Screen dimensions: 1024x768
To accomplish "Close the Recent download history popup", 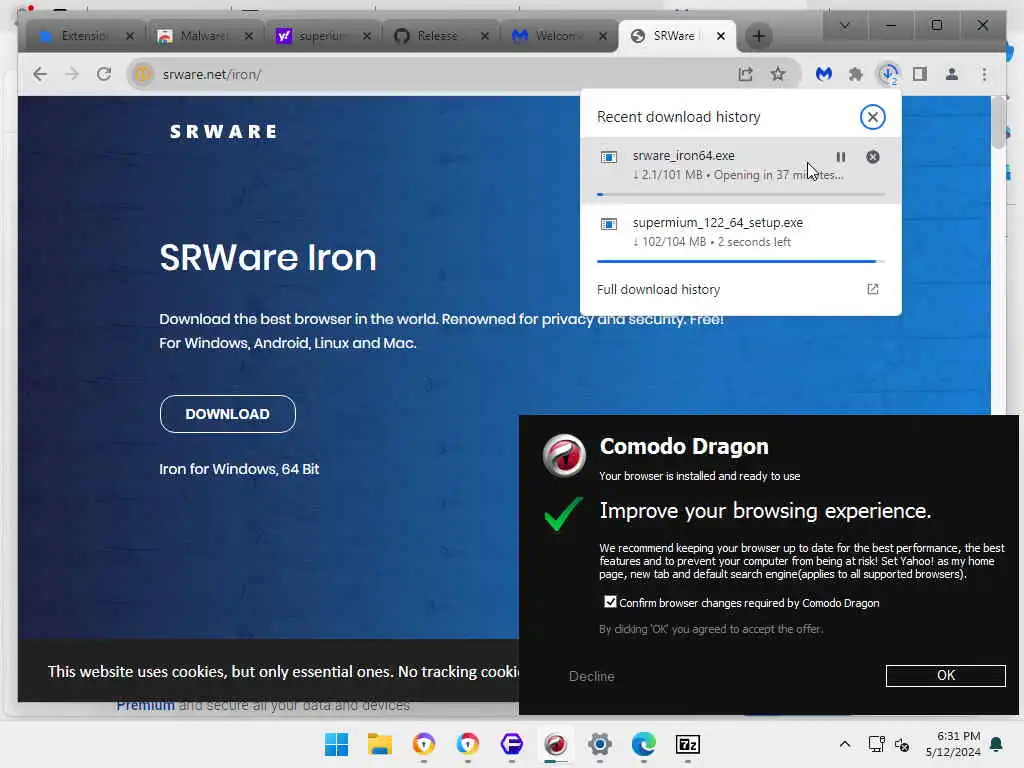I will coord(872,117).
